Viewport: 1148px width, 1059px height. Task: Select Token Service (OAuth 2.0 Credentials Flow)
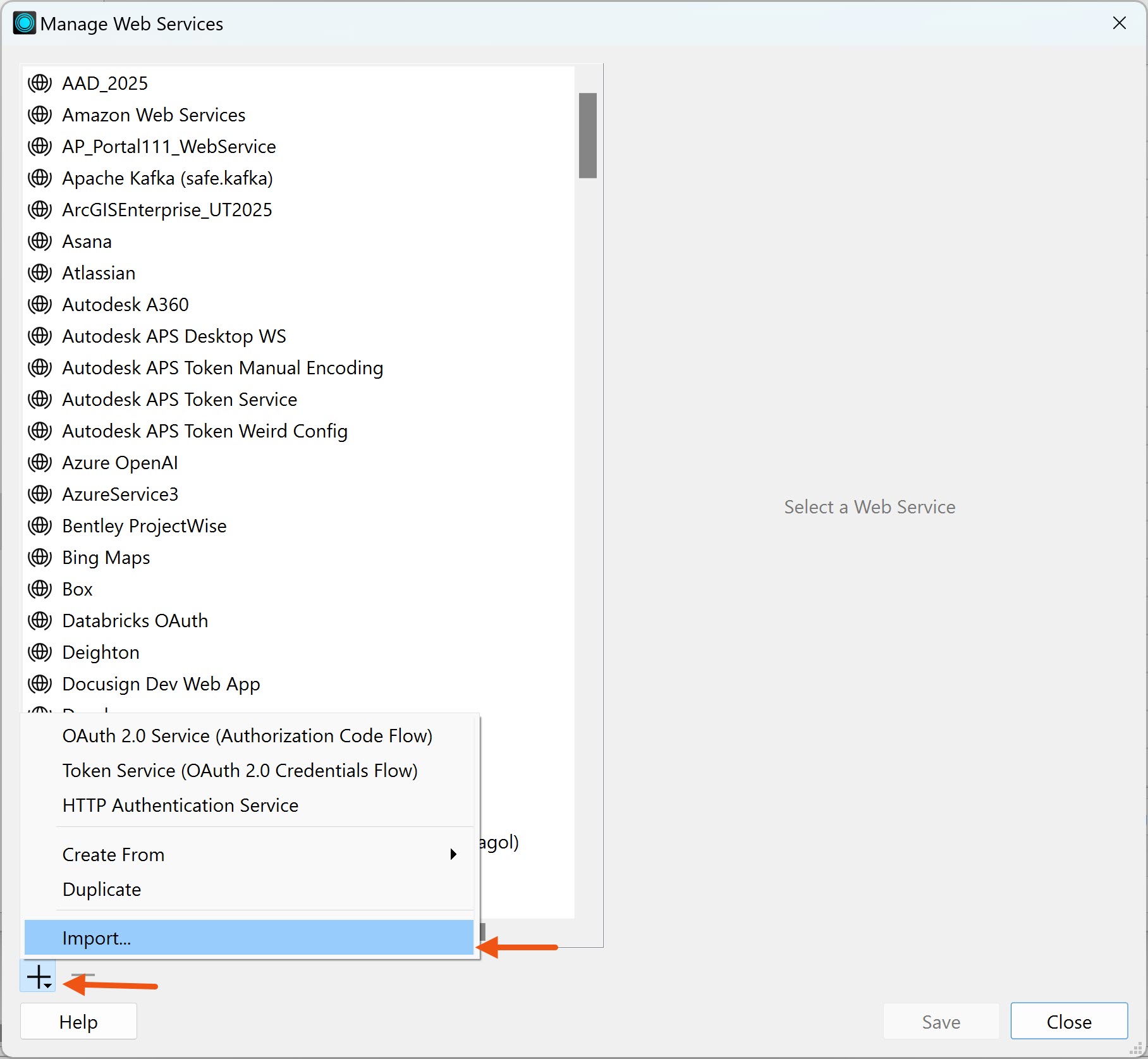(240, 771)
